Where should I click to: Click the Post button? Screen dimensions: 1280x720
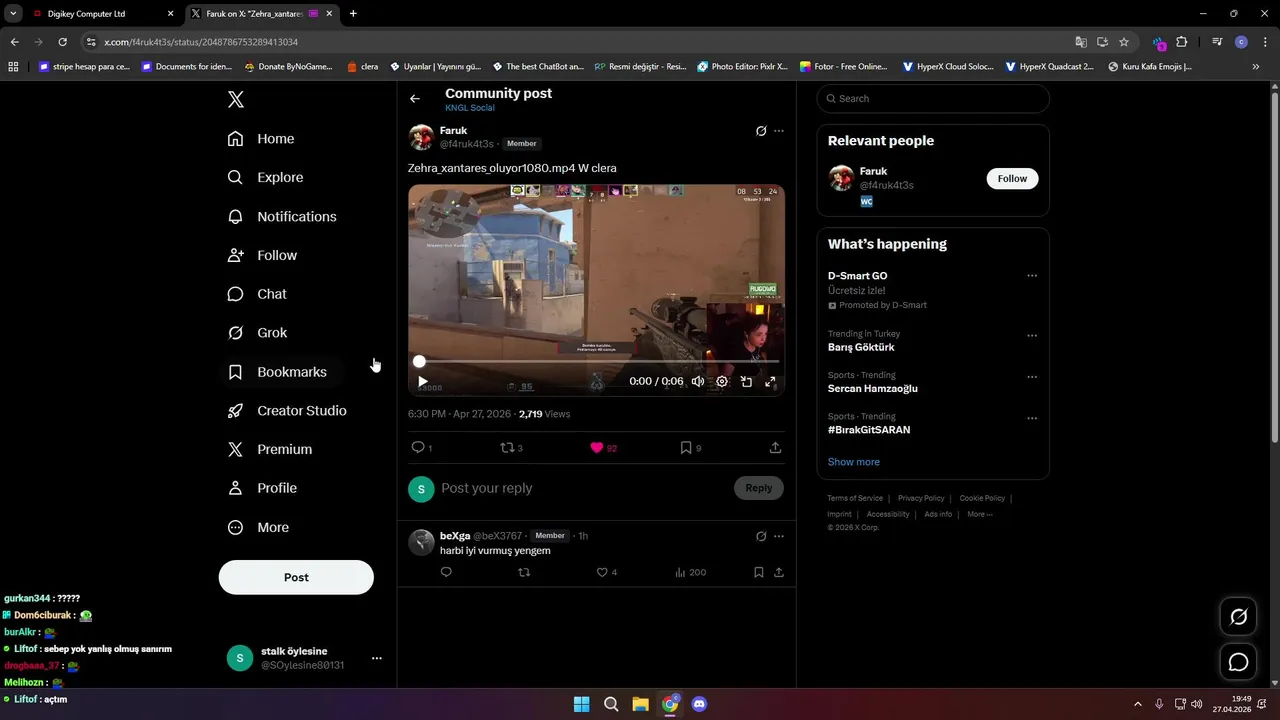[296, 577]
